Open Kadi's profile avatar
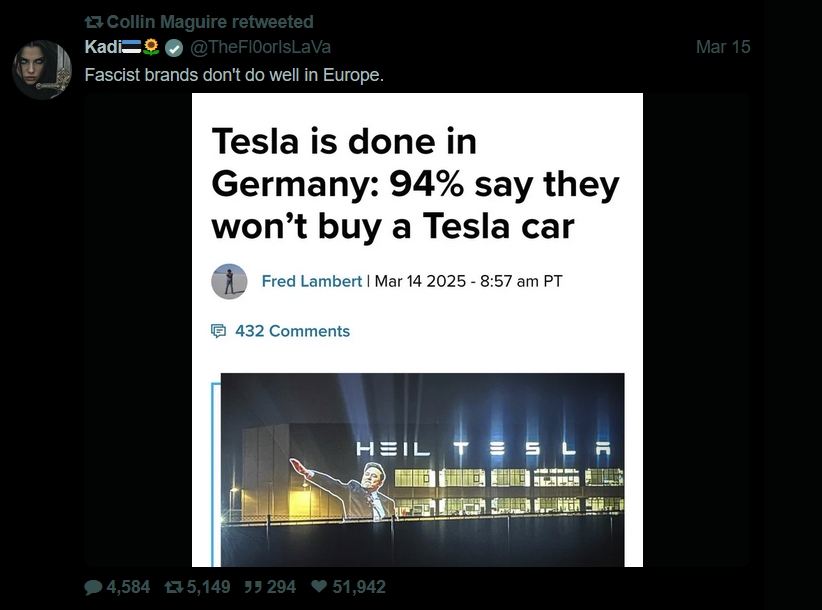This screenshot has height=610, width=822. point(42,70)
